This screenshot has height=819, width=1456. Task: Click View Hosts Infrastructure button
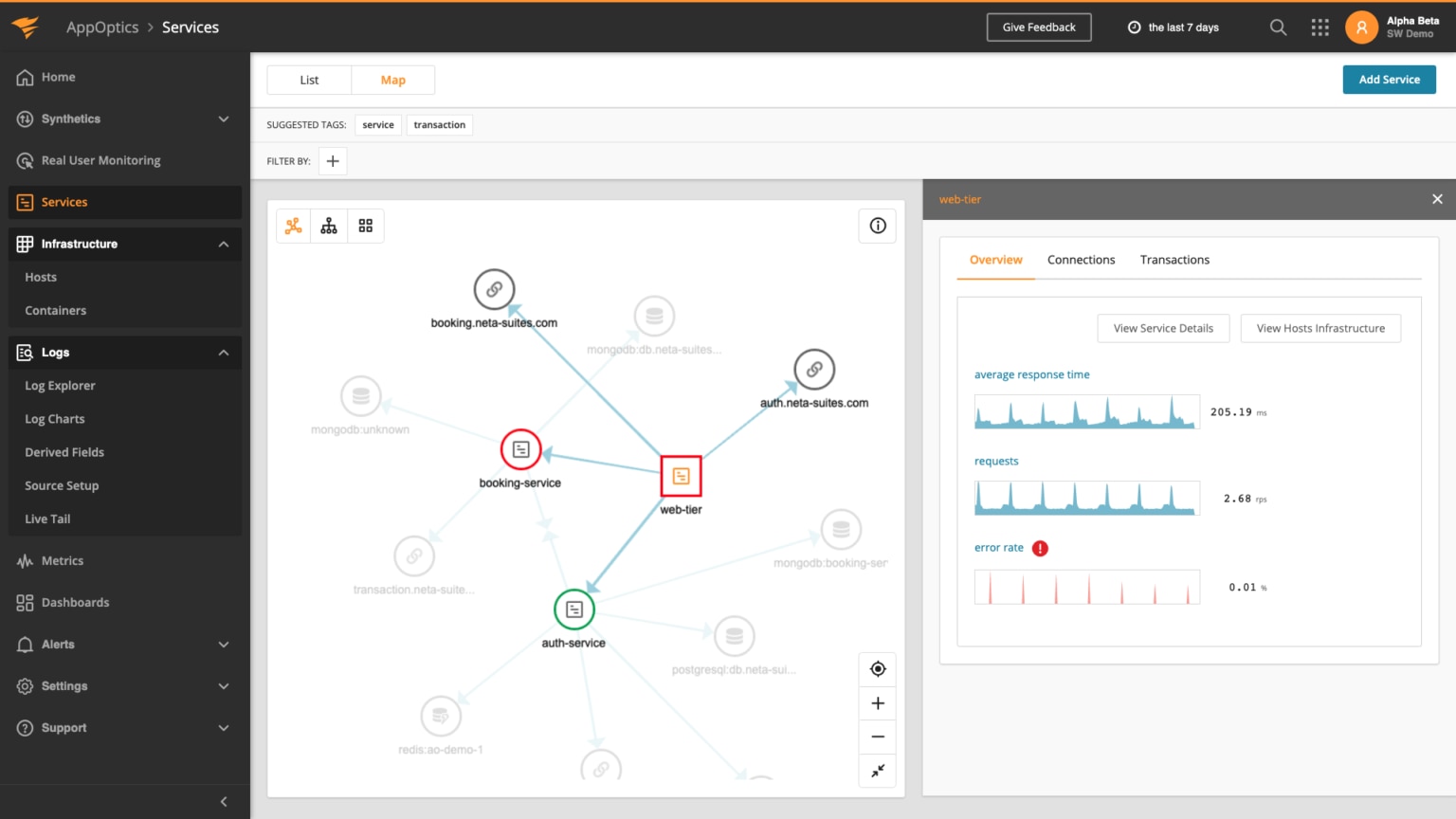click(x=1320, y=328)
